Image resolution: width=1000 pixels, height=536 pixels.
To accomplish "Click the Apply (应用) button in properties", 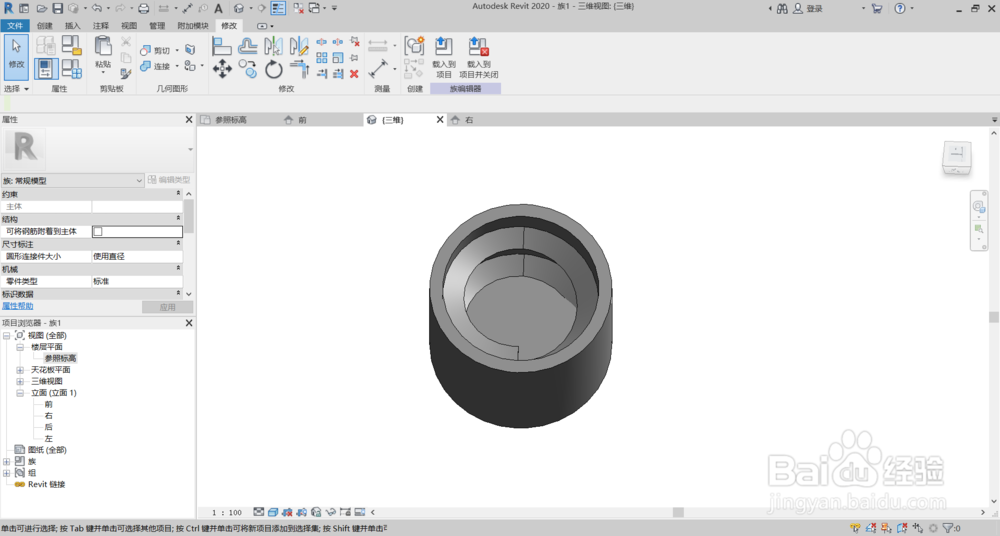I will click(x=167, y=307).
